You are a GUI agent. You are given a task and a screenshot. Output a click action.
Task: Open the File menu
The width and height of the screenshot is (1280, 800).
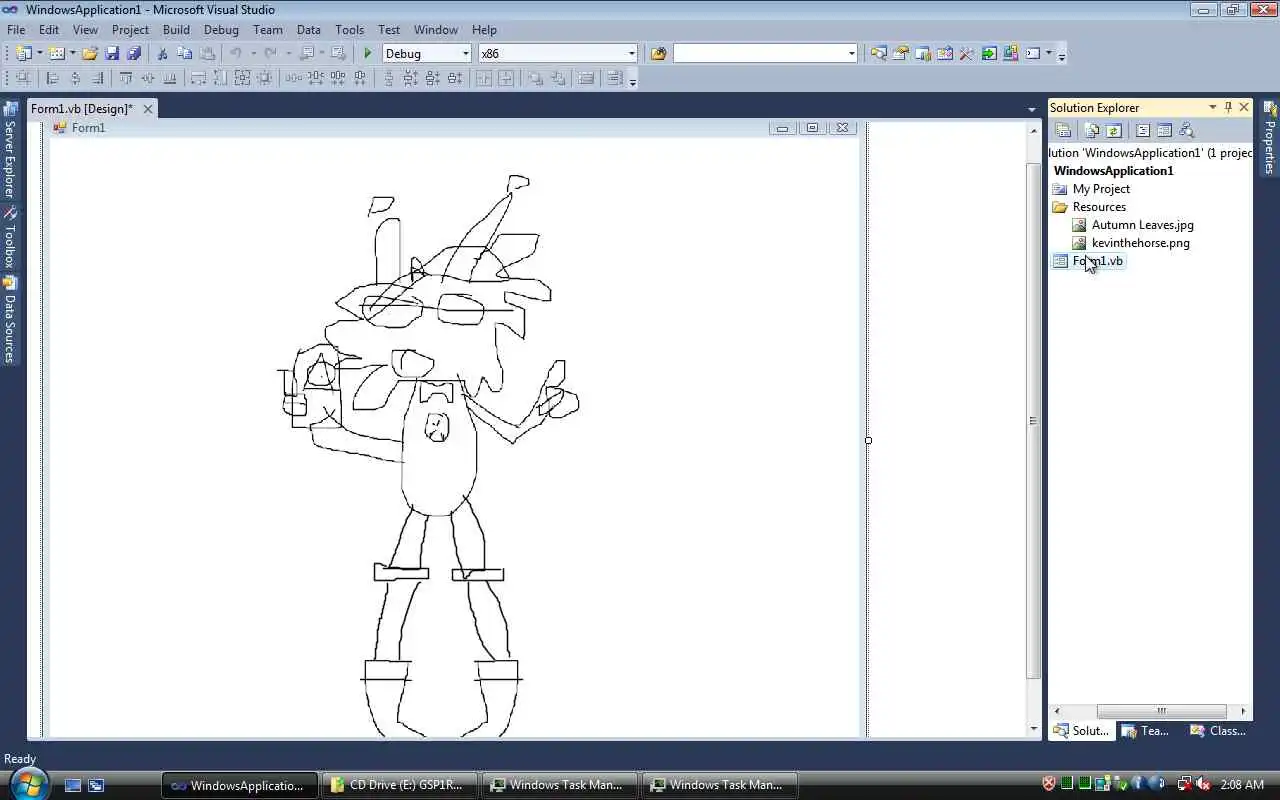[16, 30]
